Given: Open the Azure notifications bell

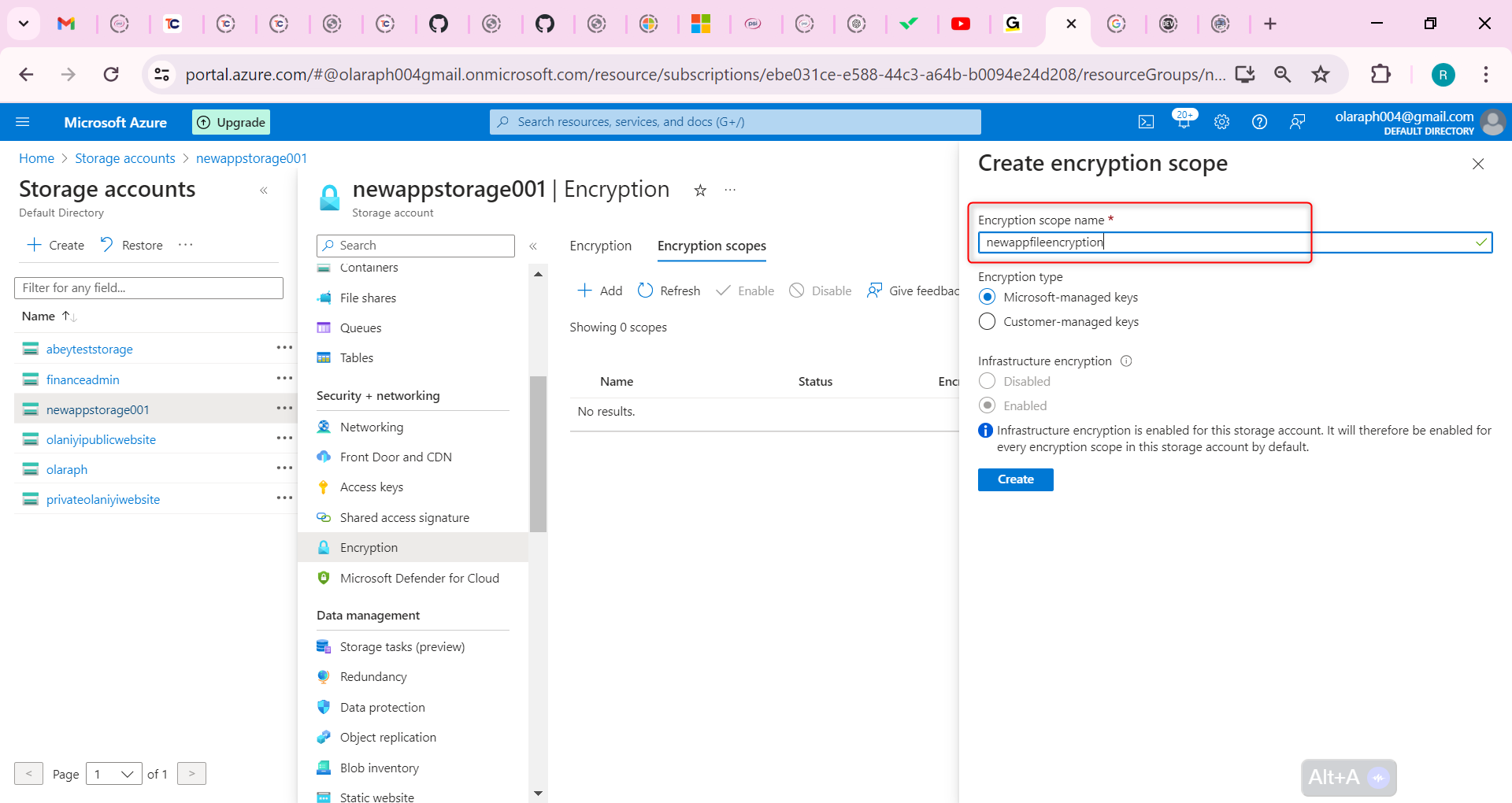Looking at the screenshot, I should click(x=1184, y=120).
